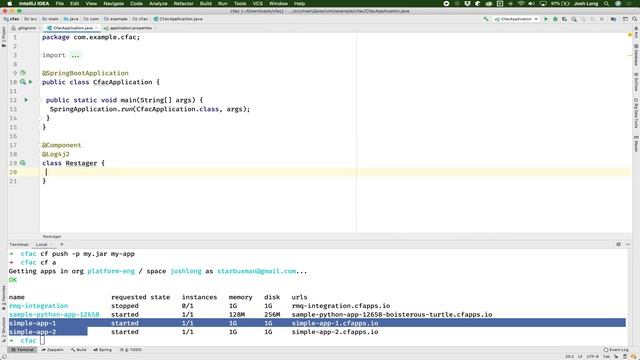This screenshot has height=360, width=640.
Task: Click the Build project hammer icon
Action: [486, 19]
